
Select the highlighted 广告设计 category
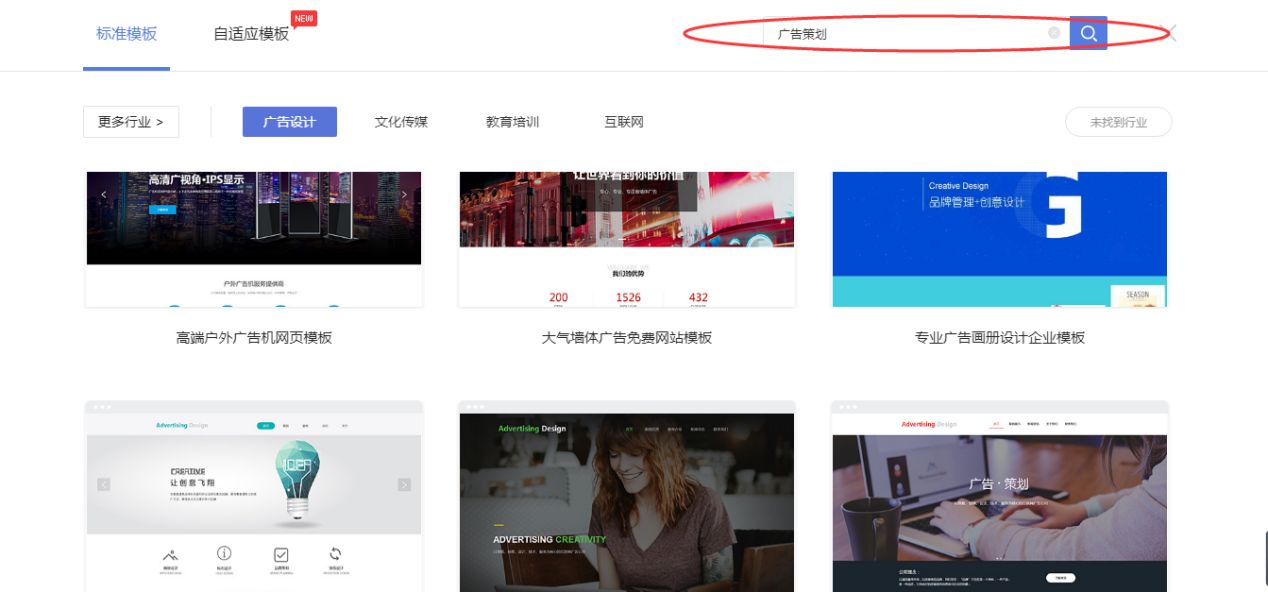click(290, 121)
